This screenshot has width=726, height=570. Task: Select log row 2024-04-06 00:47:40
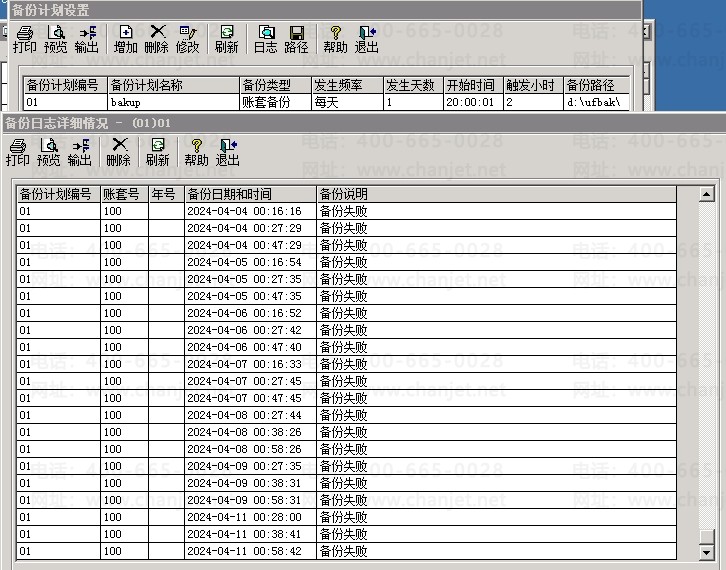tap(346, 347)
